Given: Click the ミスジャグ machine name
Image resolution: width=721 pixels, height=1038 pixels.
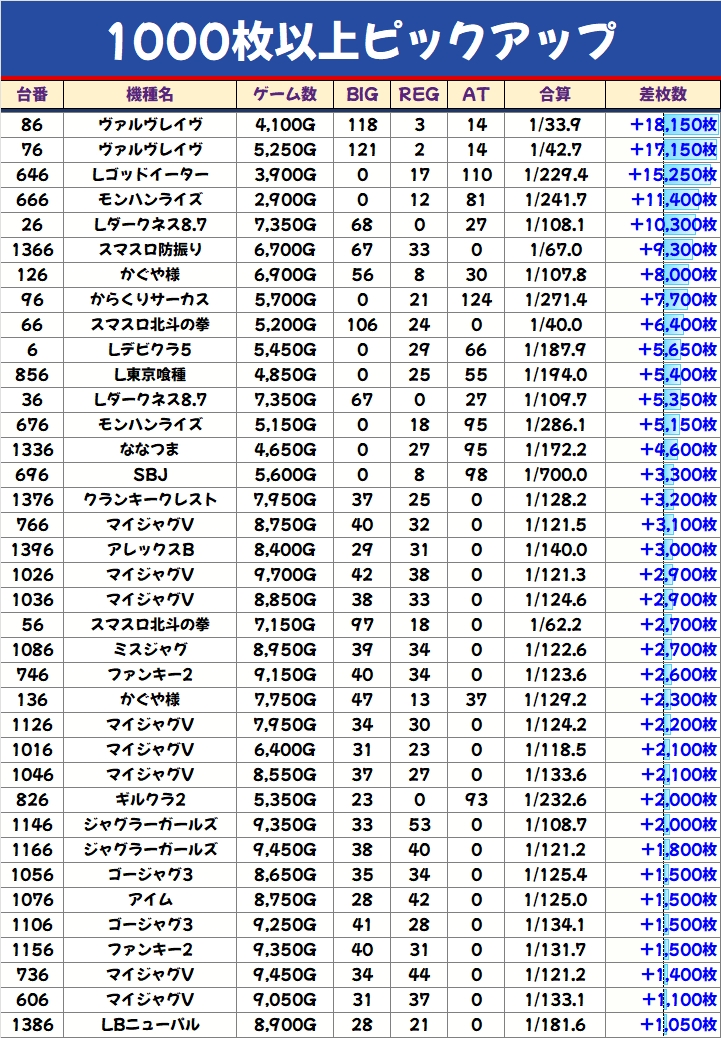Looking at the screenshot, I should pos(150,649).
